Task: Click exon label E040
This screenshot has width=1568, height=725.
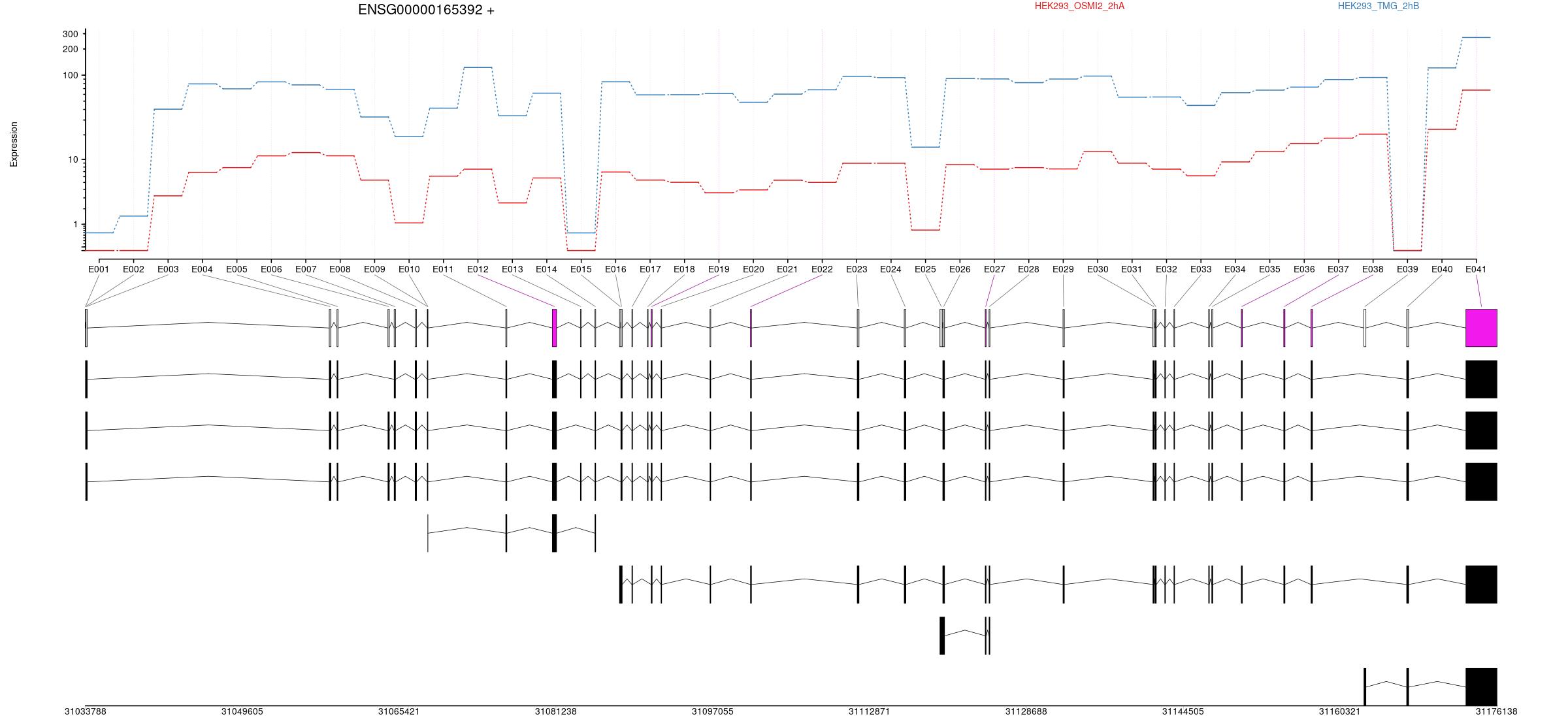Action: point(1442,269)
